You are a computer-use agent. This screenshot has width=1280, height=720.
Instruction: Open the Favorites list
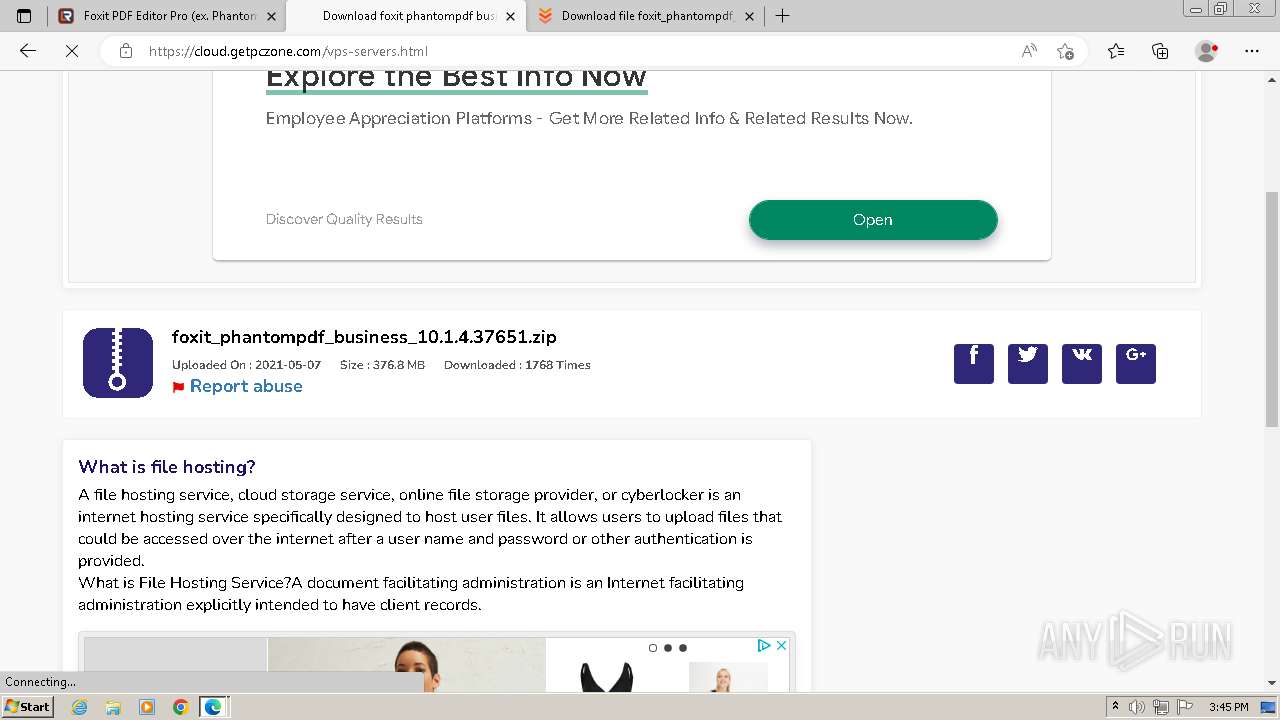[x=1116, y=51]
